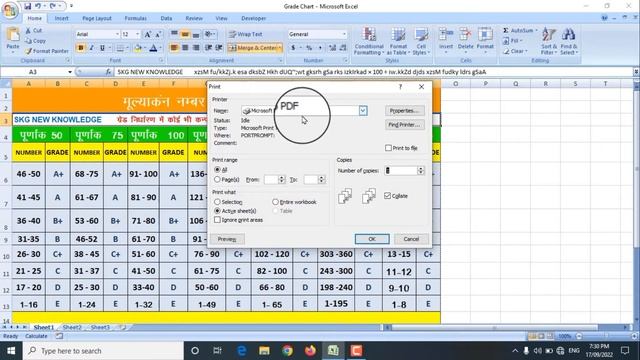Adjust Number of copies stepper

coord(420,171)
